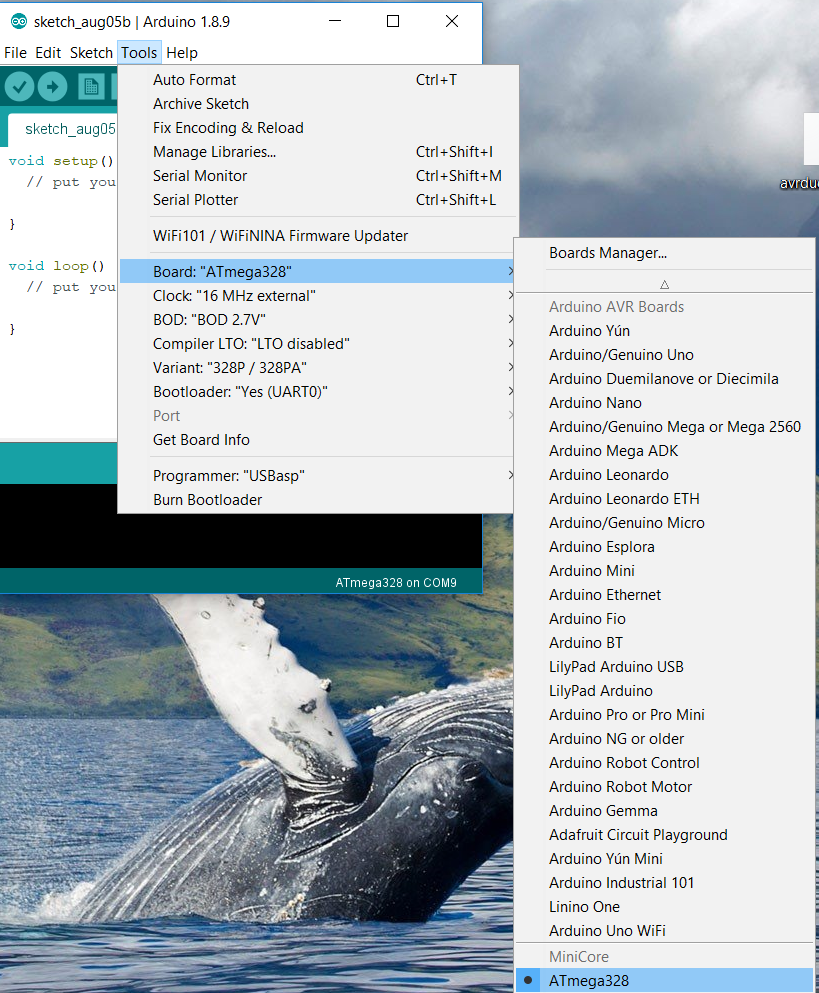Image resolution: width=819 pixels, height=993 pixels.
Task: Select Arduino Gemma board
Action: tap(664, 811)
